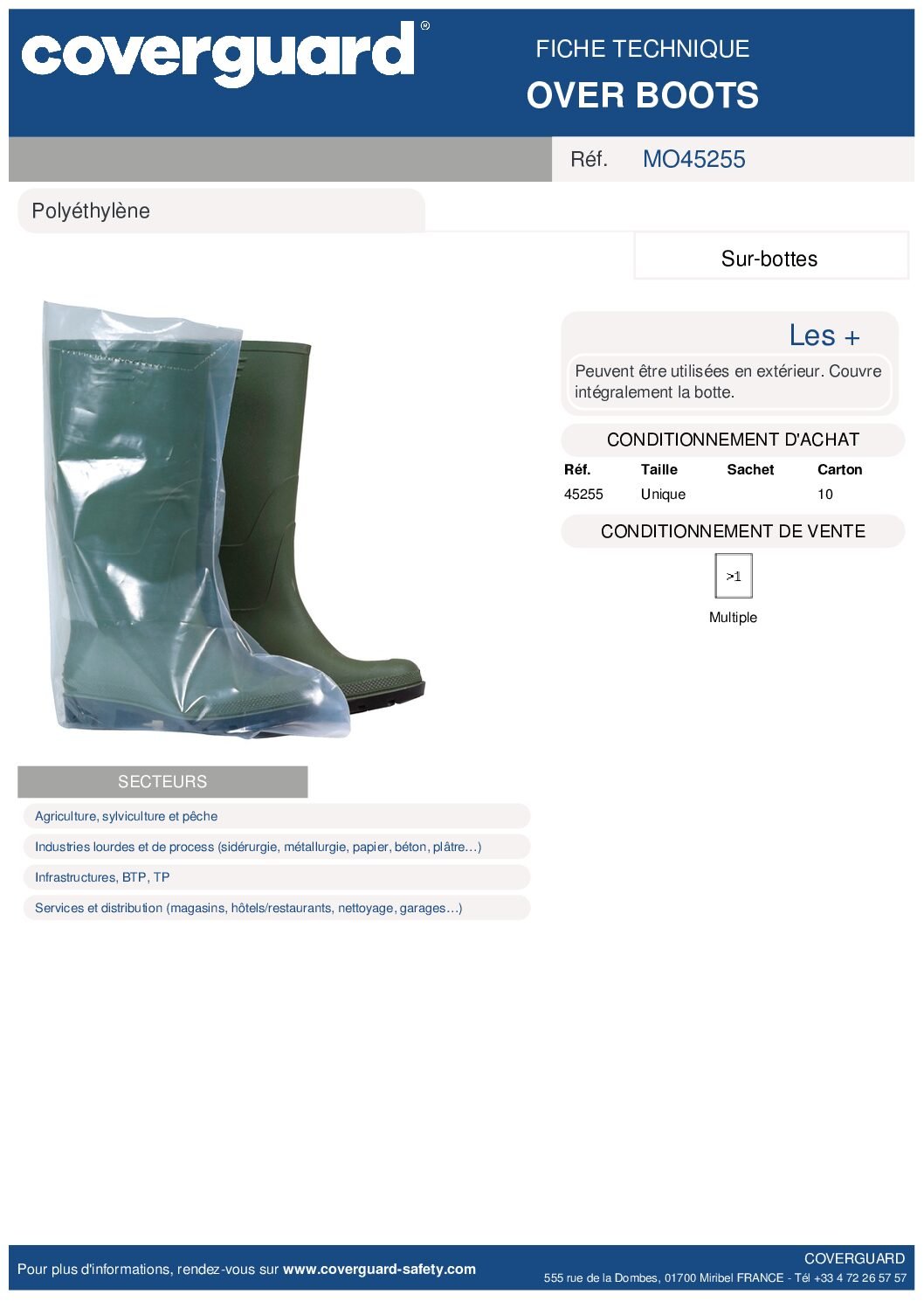Select the Agriculture, sylviculture et pêche sector
Screen dimensions: 924x1308
click(x=276, y=816)
